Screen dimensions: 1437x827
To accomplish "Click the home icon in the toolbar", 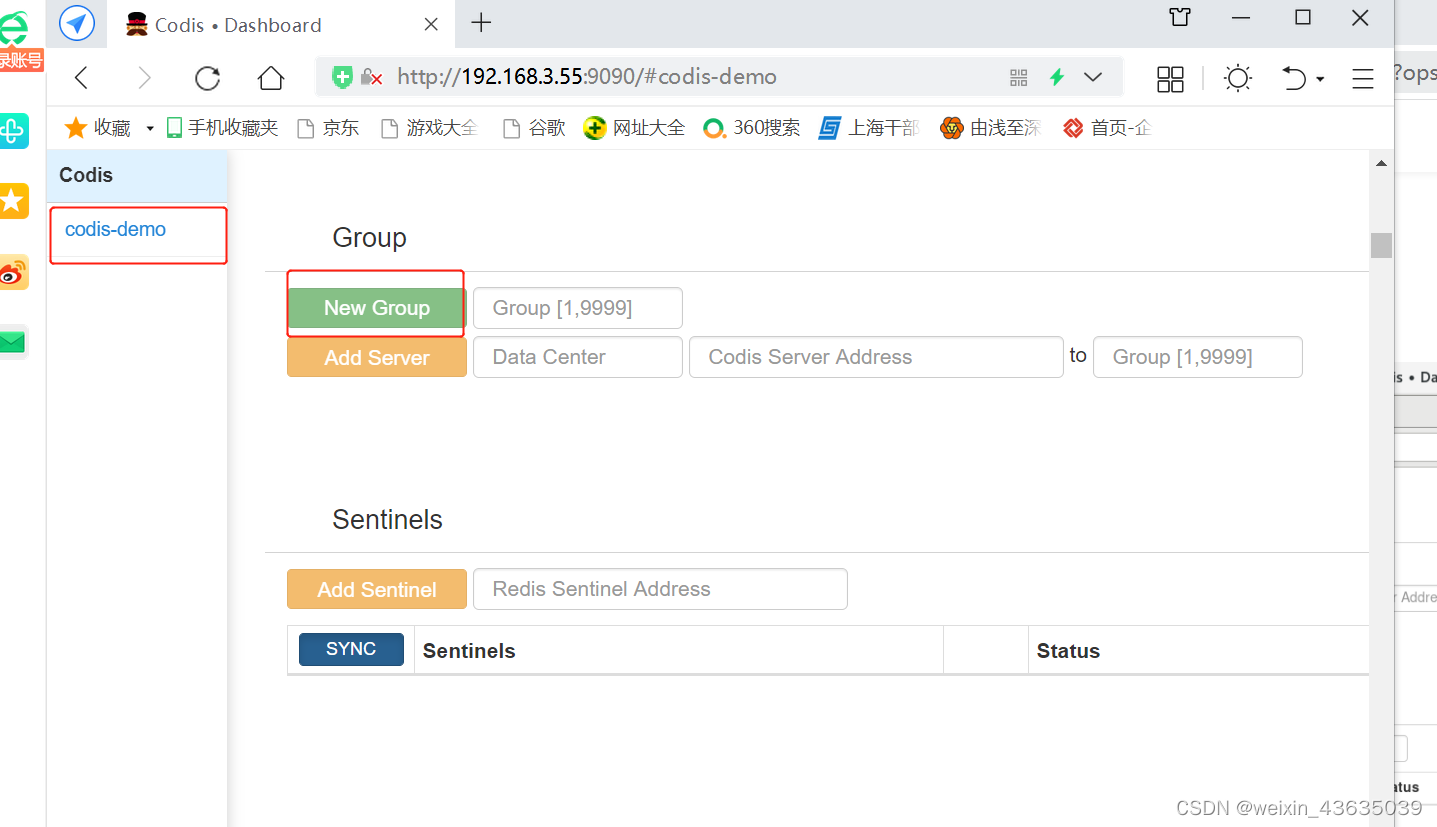I will coord(270,77).
